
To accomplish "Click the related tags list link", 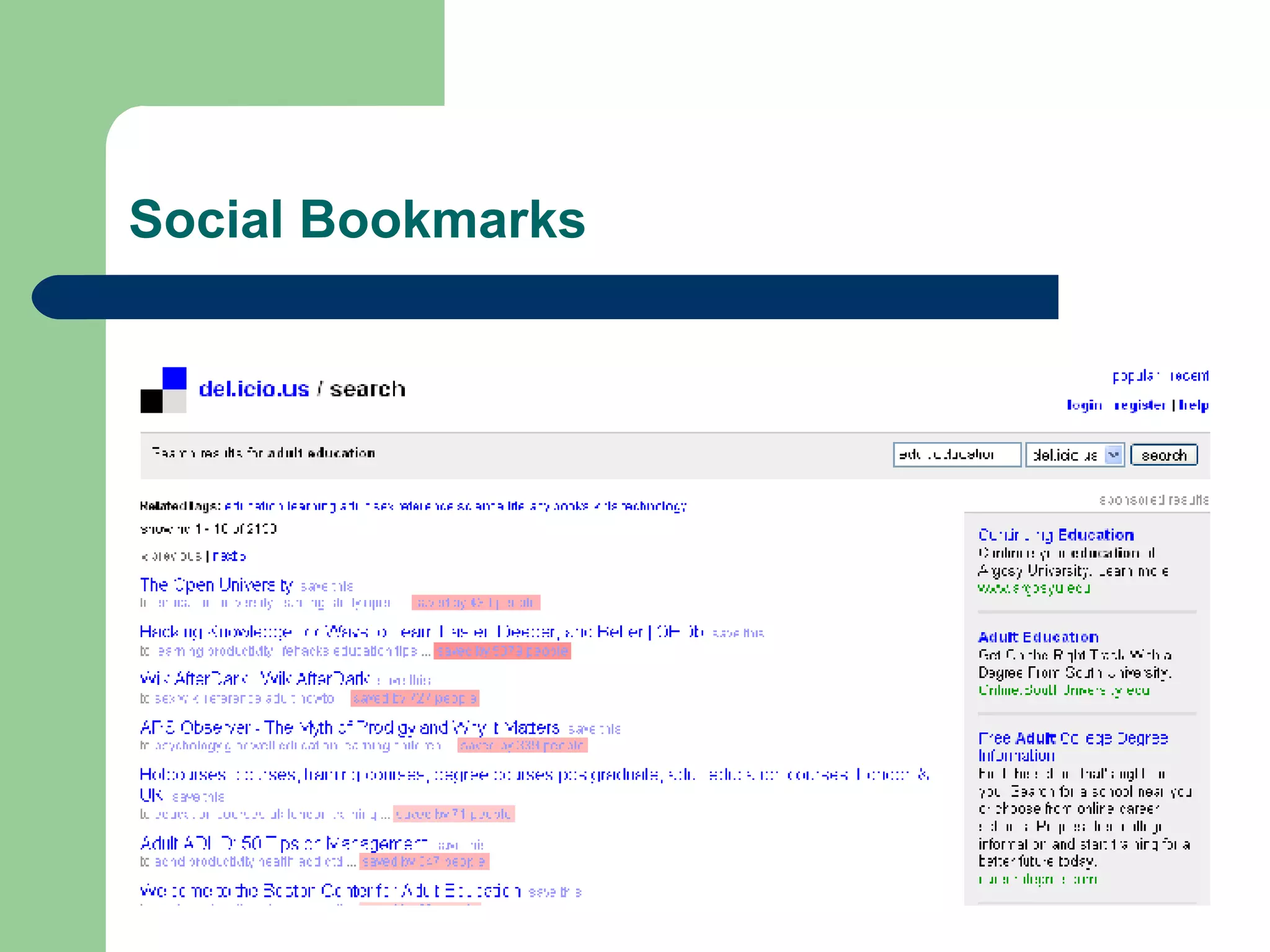I will pyautogui.click(x=455, y=506).
